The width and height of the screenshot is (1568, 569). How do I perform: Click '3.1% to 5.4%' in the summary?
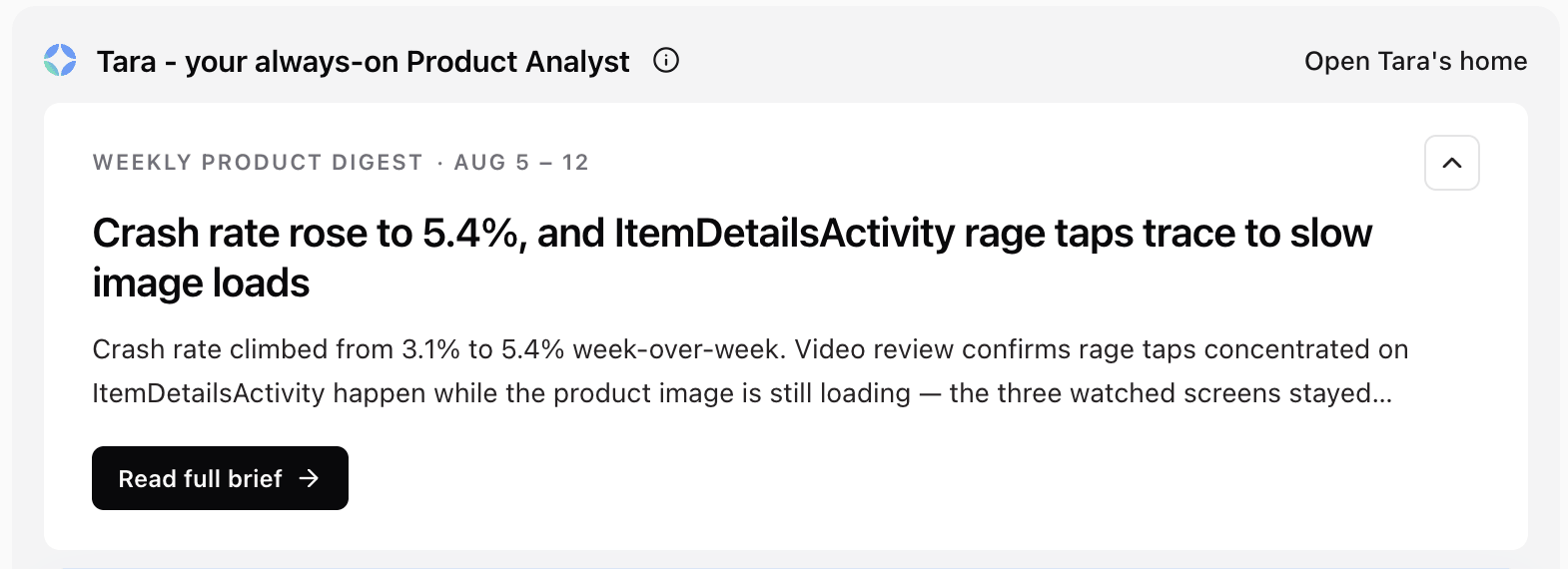tap(482, 349)
